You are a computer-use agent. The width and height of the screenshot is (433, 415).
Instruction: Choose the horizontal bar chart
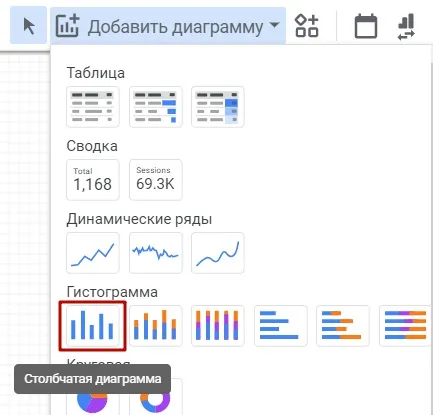pyautogui.click(x=281, y=326)
